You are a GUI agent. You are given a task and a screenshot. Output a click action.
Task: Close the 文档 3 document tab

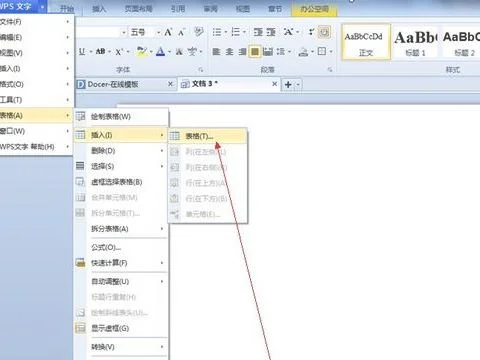[275, 84]
